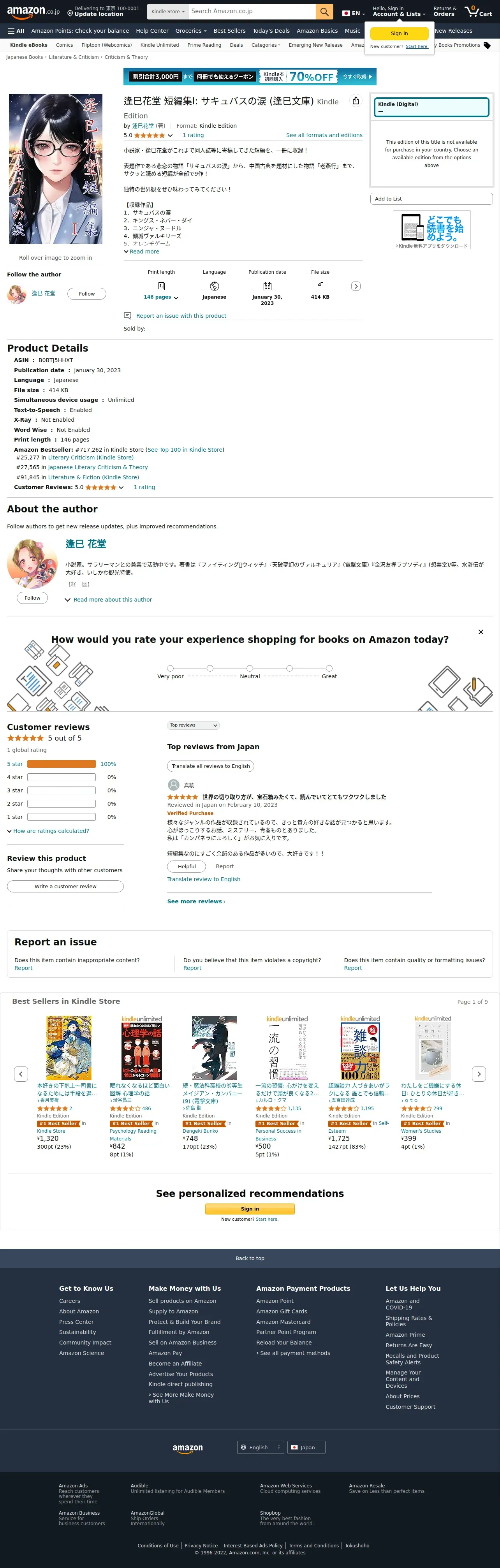Select the Neutral rating option
This screenshot has height=1568, width=500.
tap(250, 668)
